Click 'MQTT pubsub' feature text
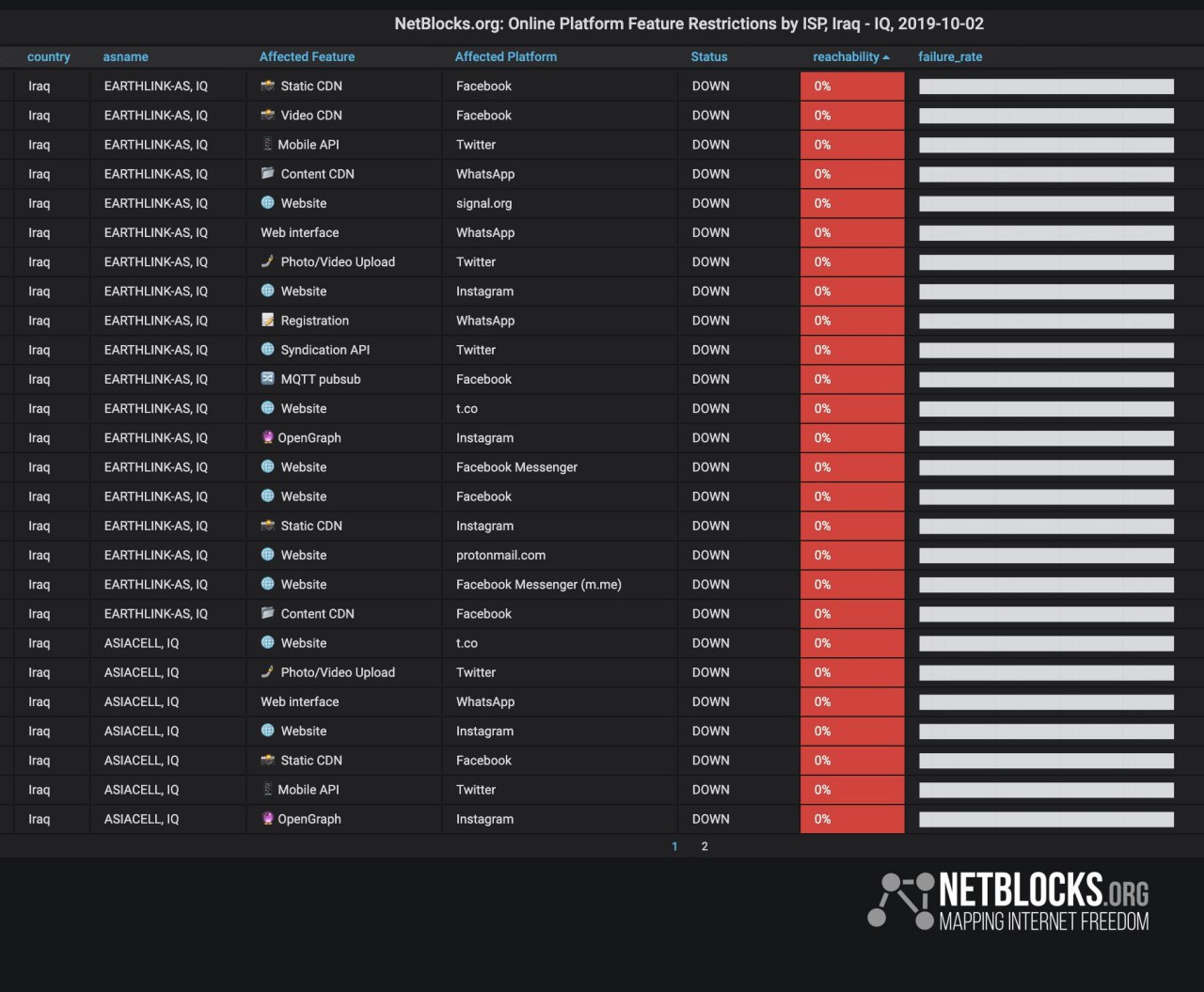This screenshot has width=1204, height=992. tap(321, 379)
